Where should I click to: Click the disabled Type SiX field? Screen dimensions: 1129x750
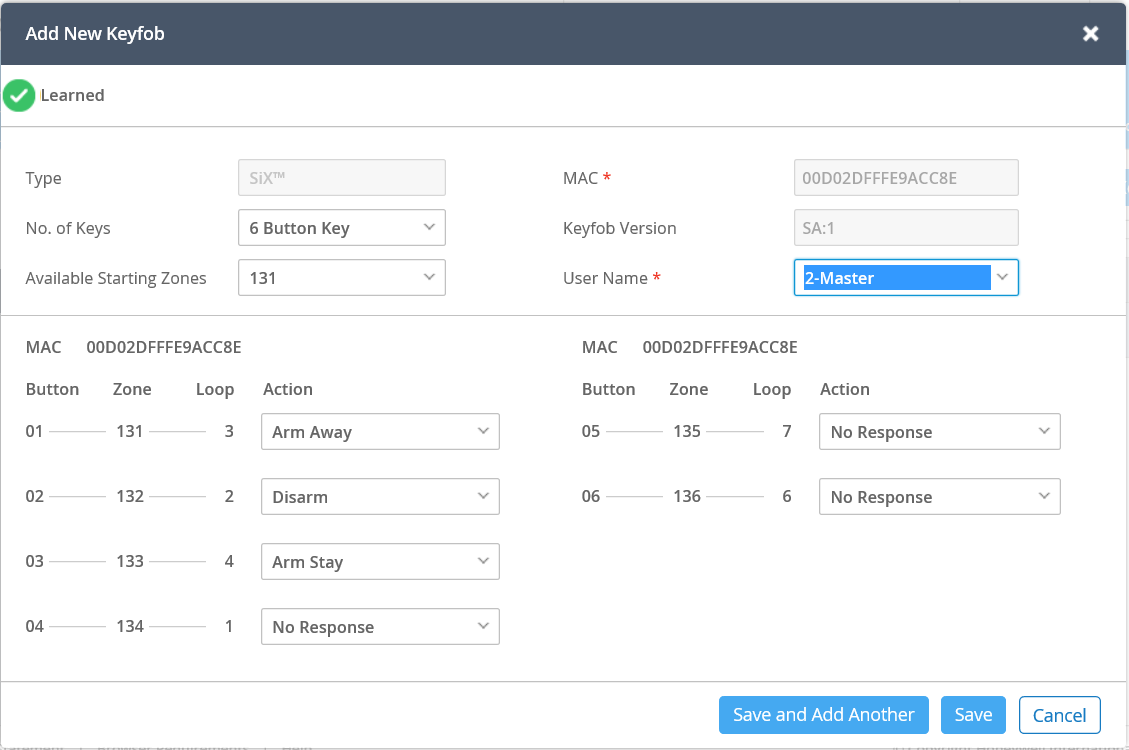[x=342, y=178]
